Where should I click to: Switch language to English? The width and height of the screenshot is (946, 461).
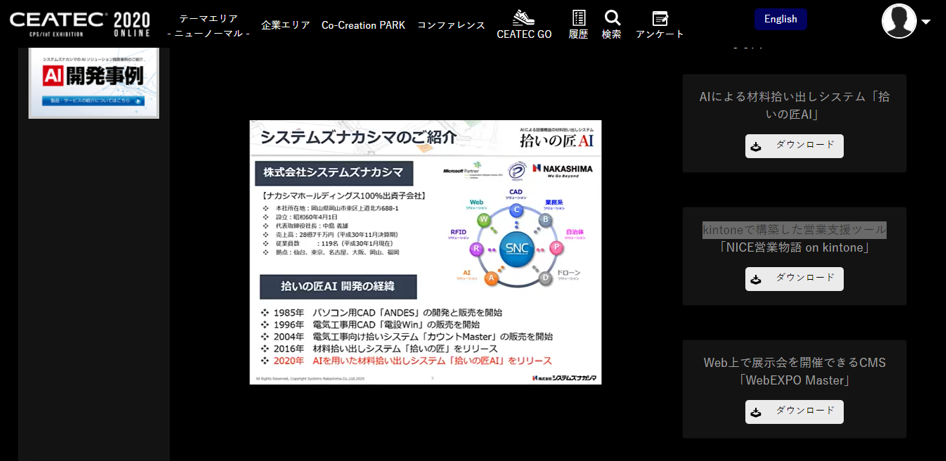click(x=781, y=19)
